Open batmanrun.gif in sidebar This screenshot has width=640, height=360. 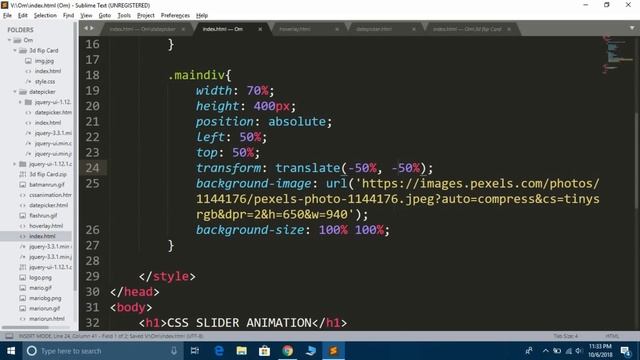tap(47, 184)
